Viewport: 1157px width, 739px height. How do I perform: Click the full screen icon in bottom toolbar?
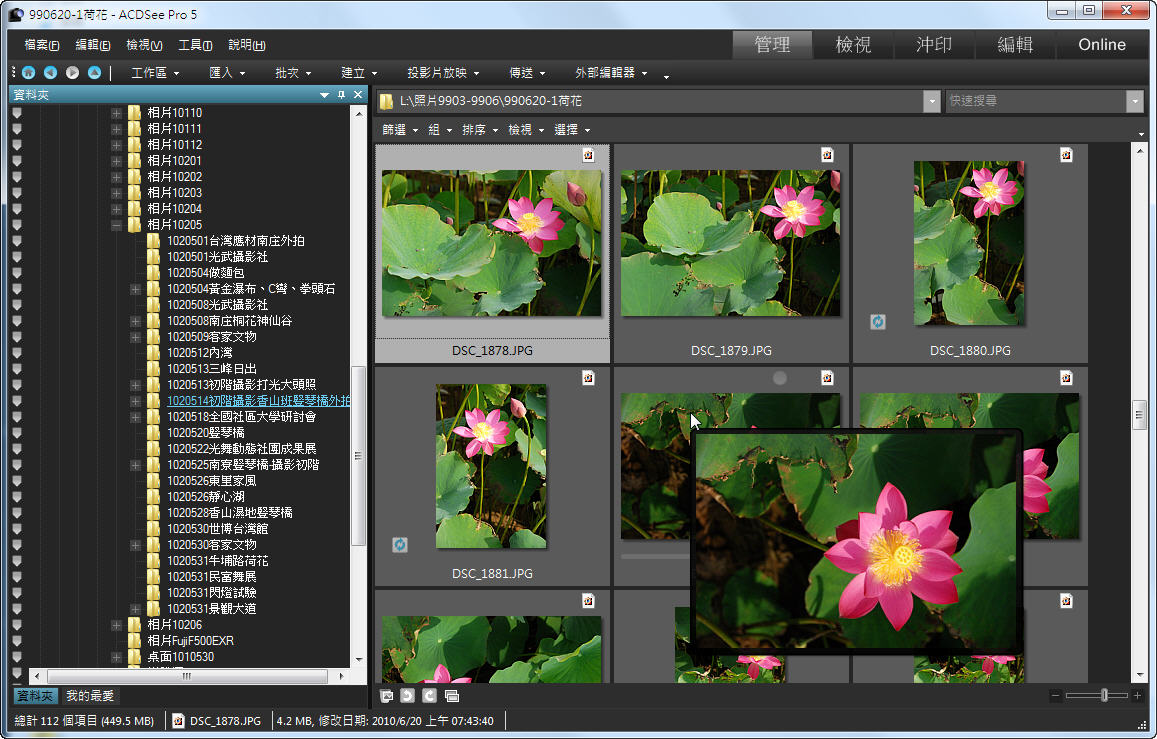(x=452, y=695)
